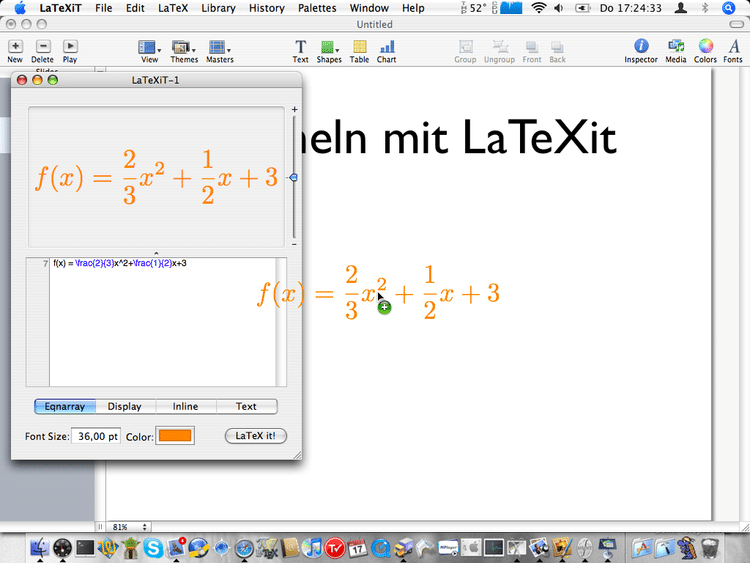Click the New slide toolbar icon
This screenshot has width=750, height=563.
click(x=15, y=47)
